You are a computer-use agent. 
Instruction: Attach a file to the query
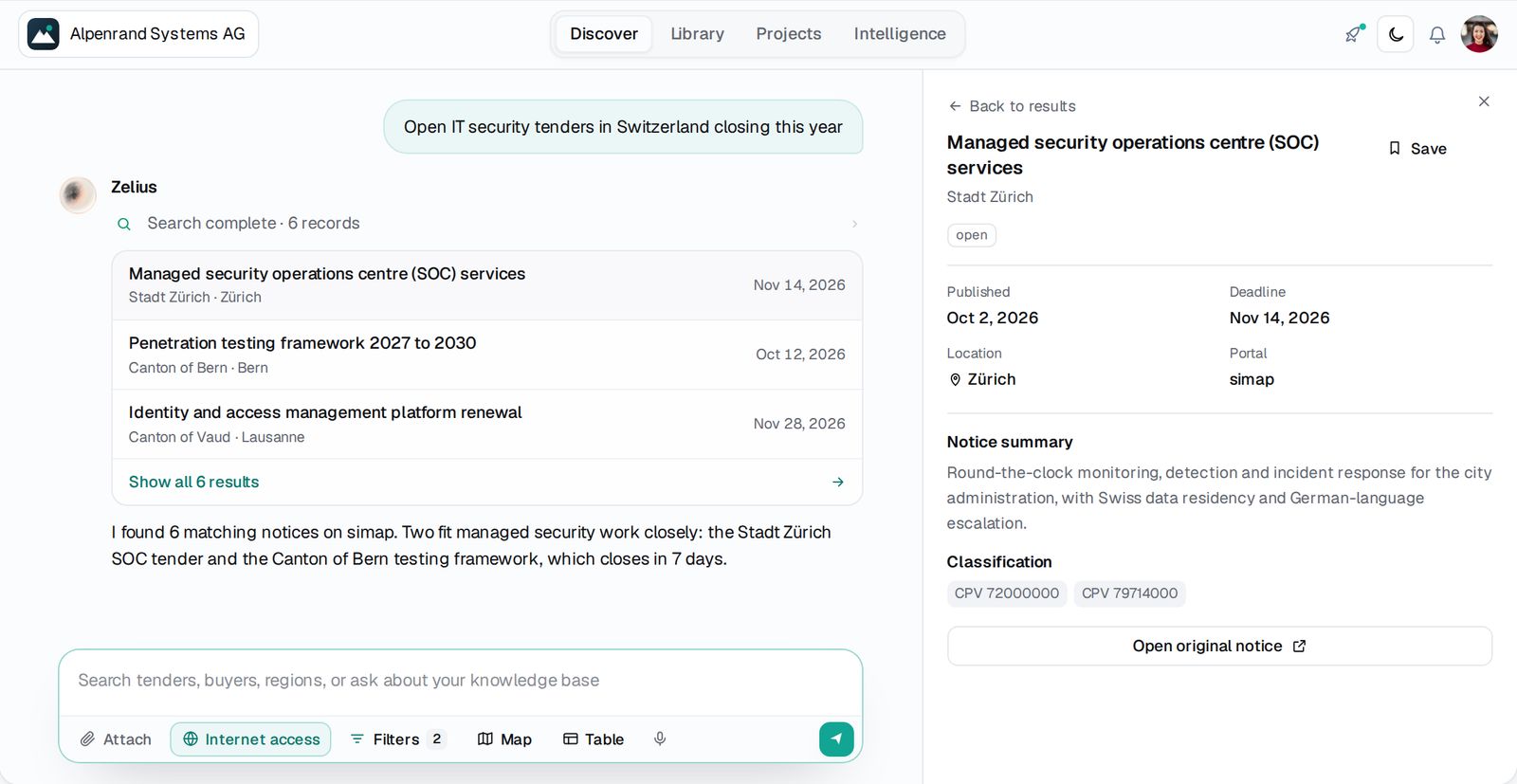coord(116,739)
